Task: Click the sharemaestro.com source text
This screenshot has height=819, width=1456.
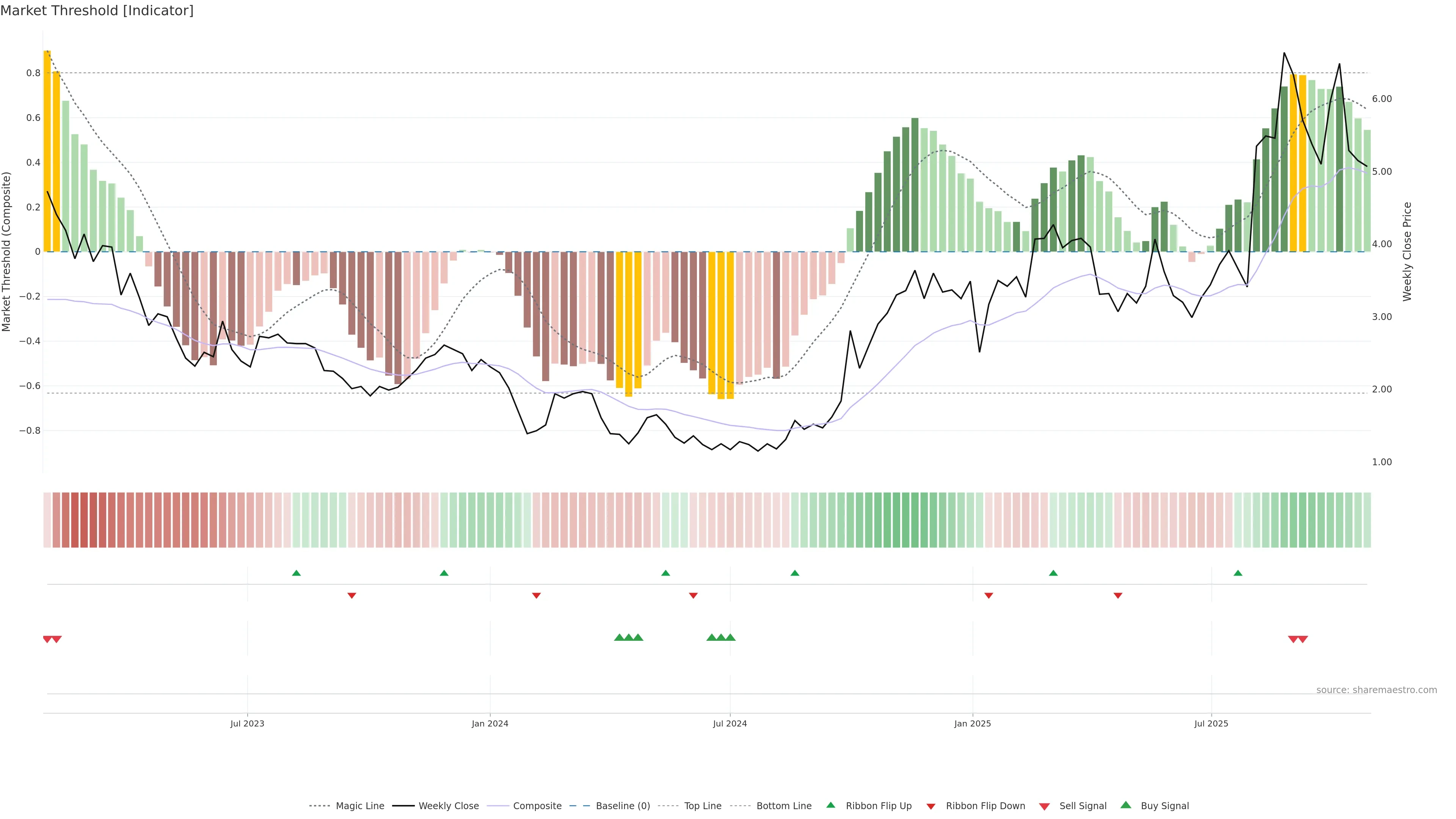Action: [x=1376, y=690]
